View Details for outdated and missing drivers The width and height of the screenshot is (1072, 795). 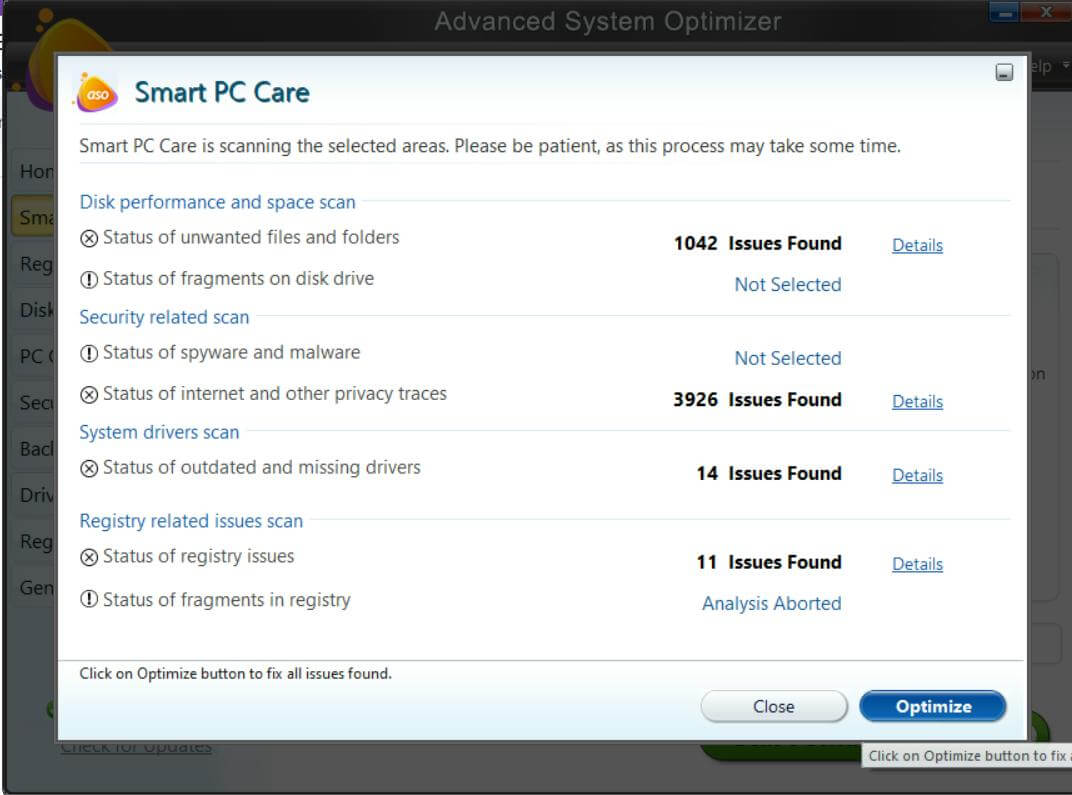point(917,475)
